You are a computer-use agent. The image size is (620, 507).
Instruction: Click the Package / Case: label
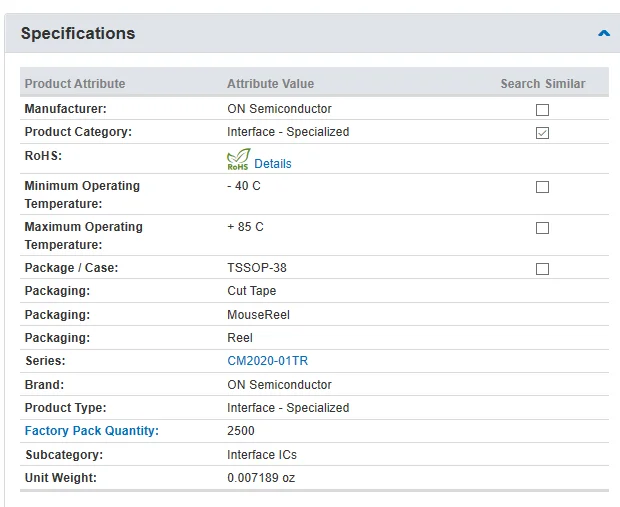coord(72,268)
